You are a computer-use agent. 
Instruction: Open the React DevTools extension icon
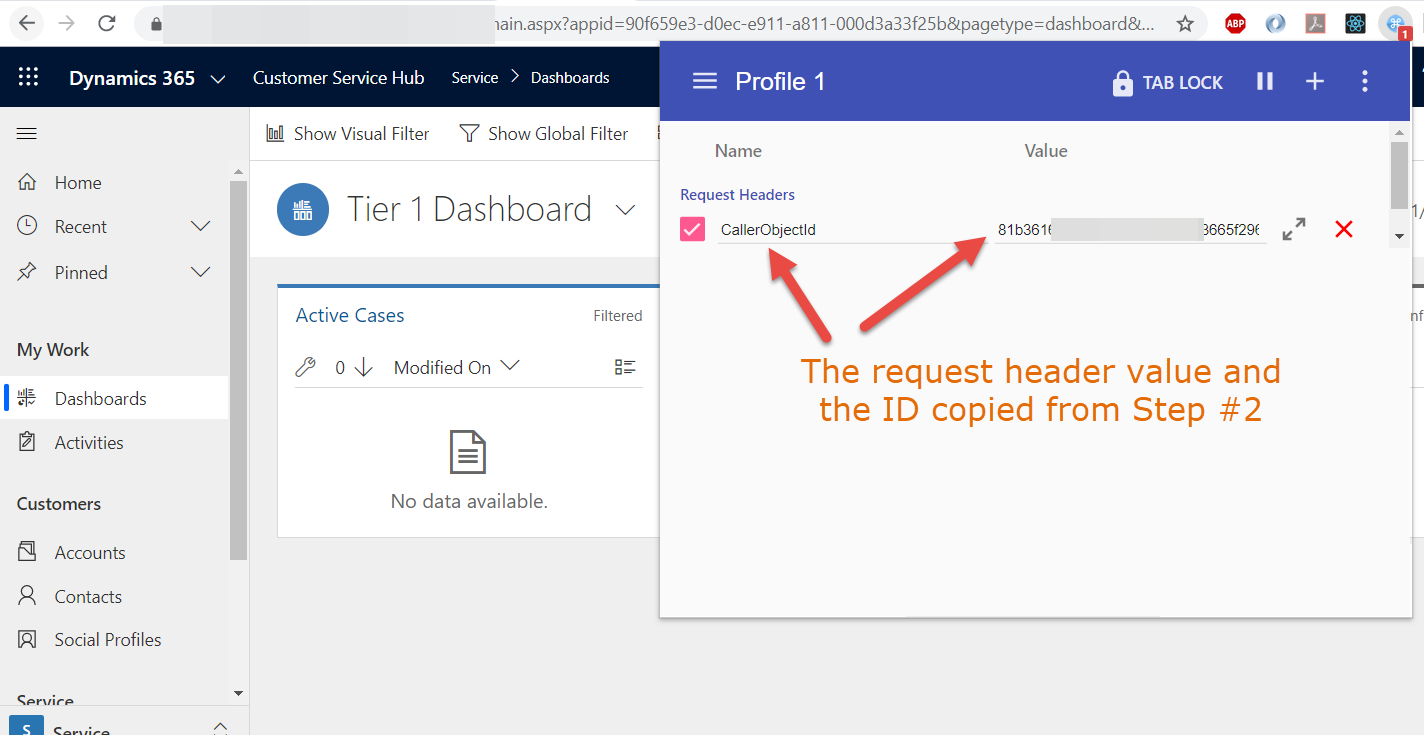[1355, 23]
